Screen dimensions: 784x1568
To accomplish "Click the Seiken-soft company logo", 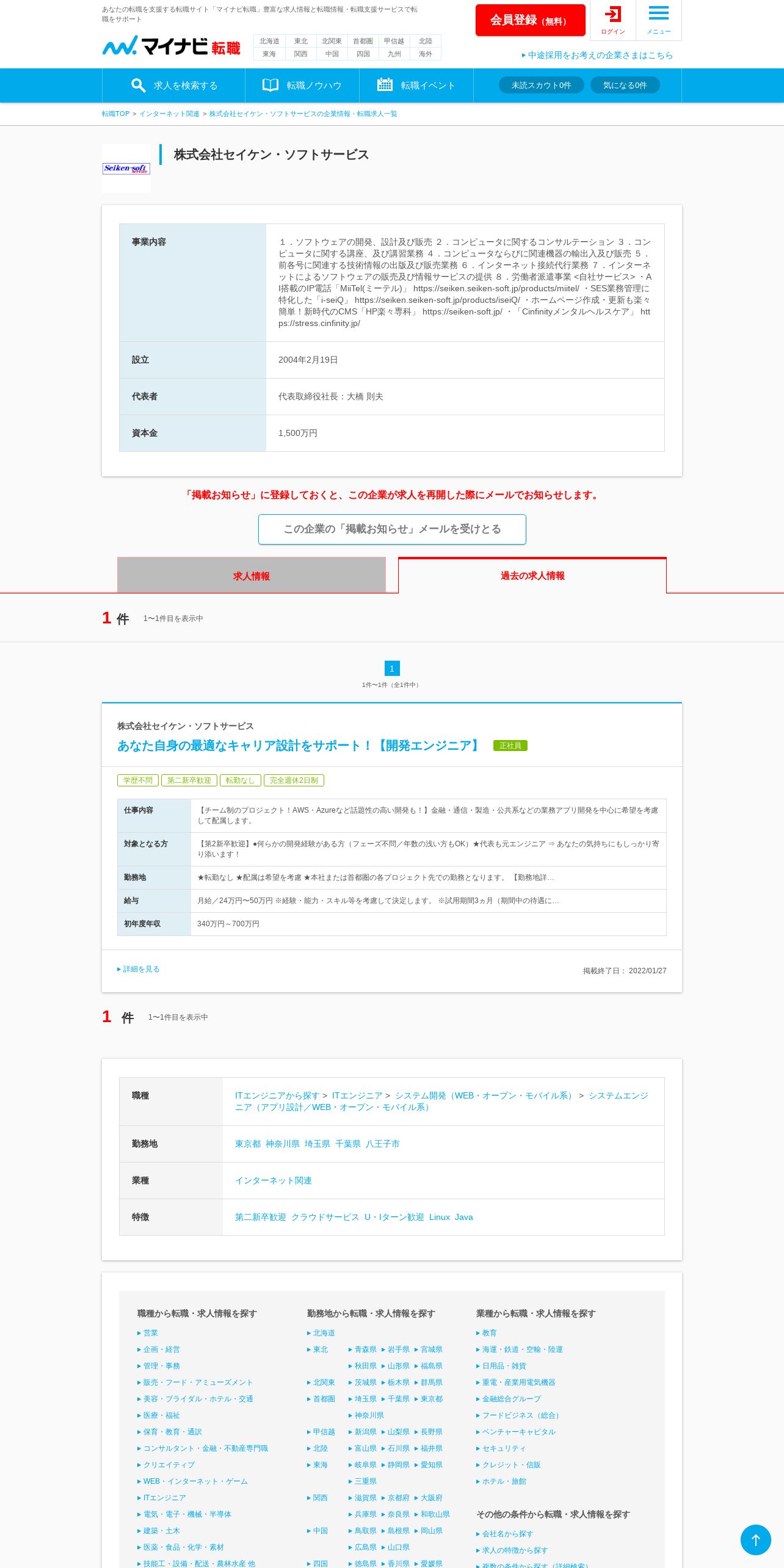I will coord(126,169).
